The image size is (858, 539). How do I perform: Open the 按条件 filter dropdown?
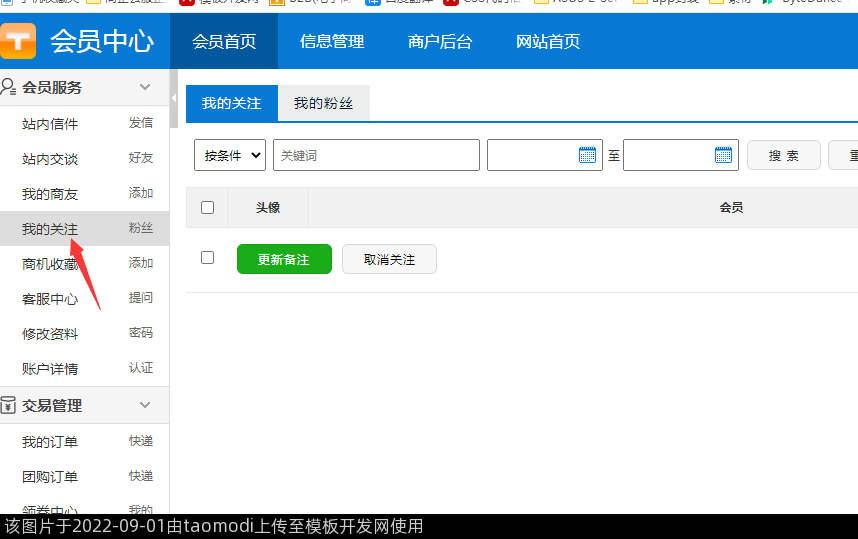click(229, 155)
